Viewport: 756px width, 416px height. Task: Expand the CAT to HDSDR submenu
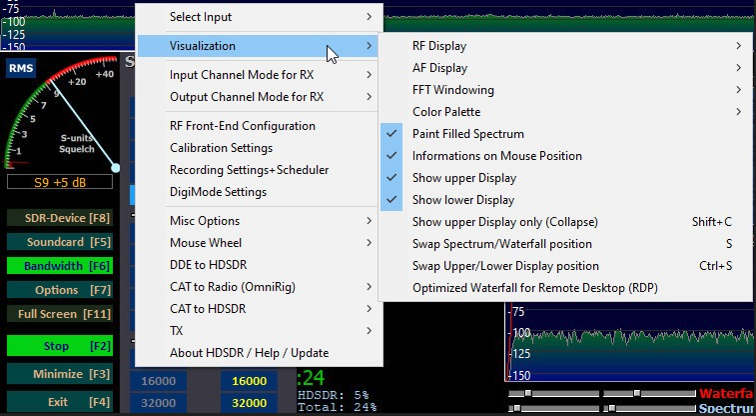coord(260,309)
